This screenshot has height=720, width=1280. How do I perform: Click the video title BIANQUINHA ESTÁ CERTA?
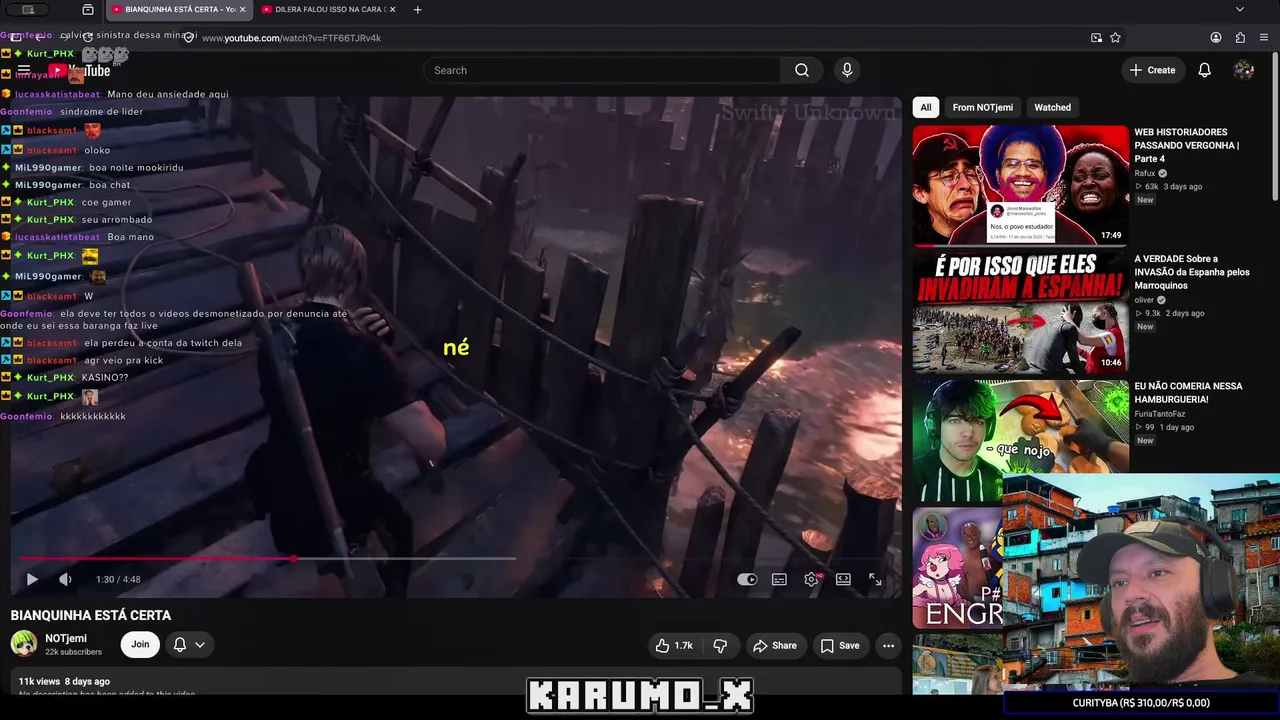(91, 615)
